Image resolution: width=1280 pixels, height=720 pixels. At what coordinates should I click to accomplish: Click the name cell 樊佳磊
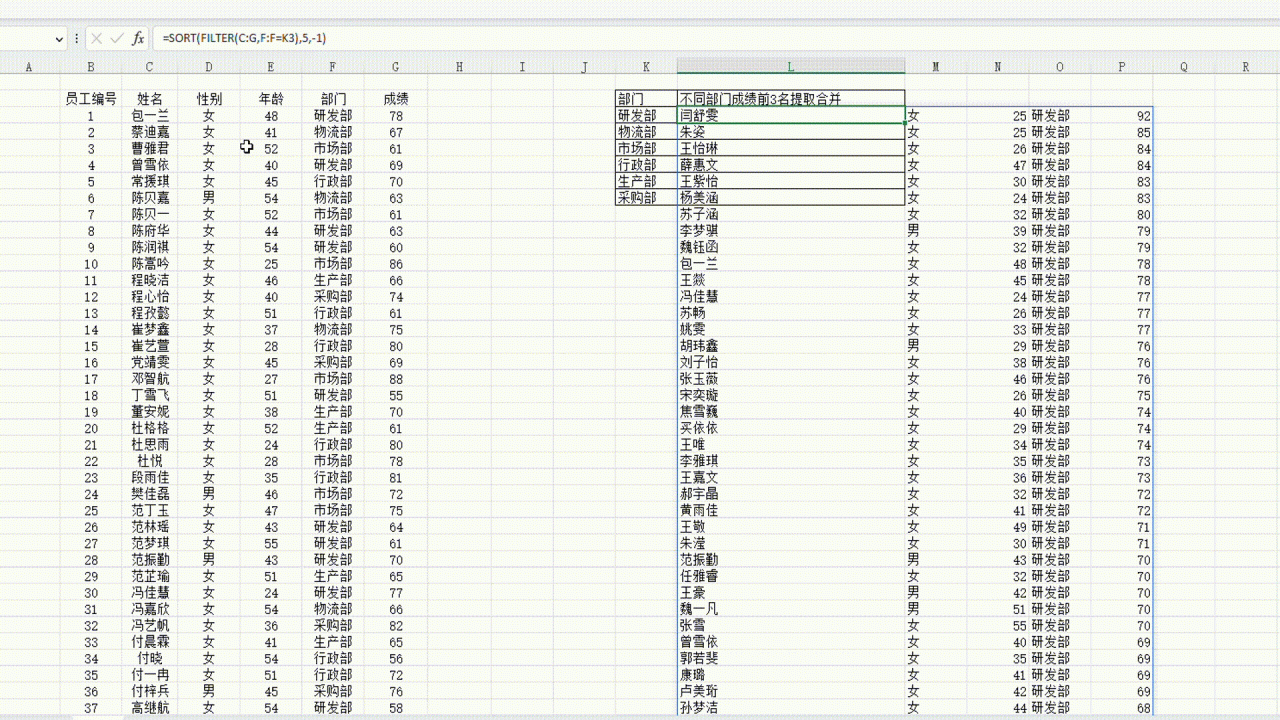(x=150, y=494)
